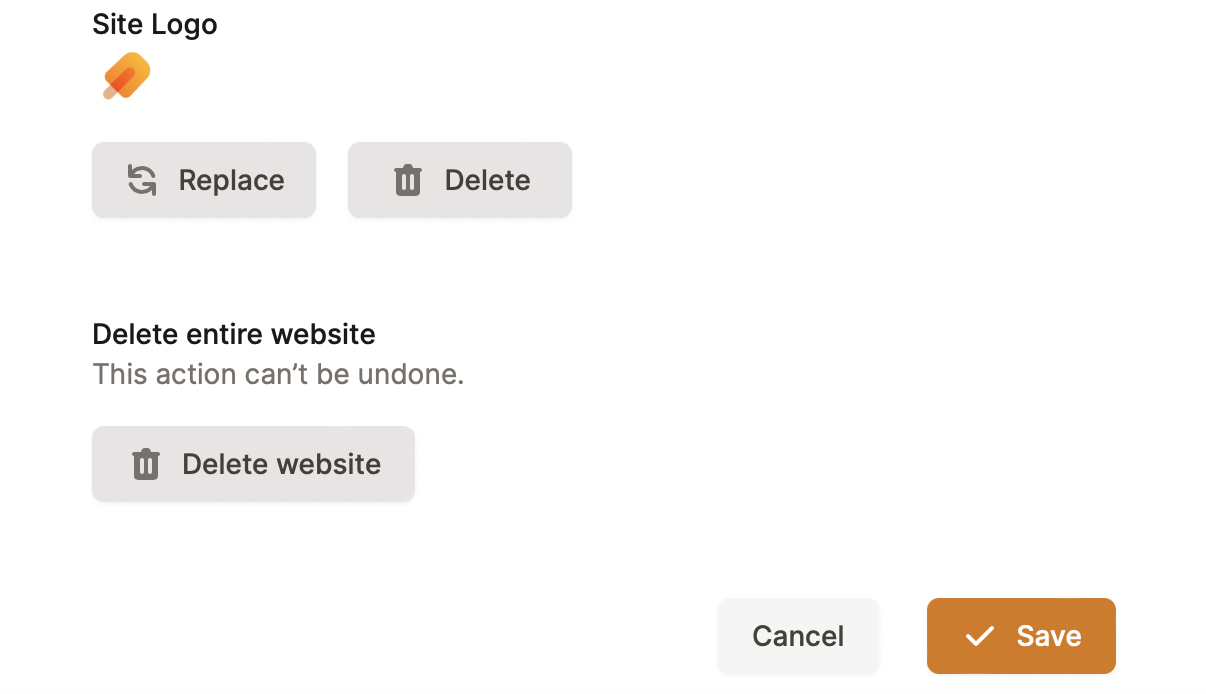The height and width of the screenshot is (694, 1206).
Task: Click the 'Delete website' text label
Action: pyautogui.click(x=281, y=464)
